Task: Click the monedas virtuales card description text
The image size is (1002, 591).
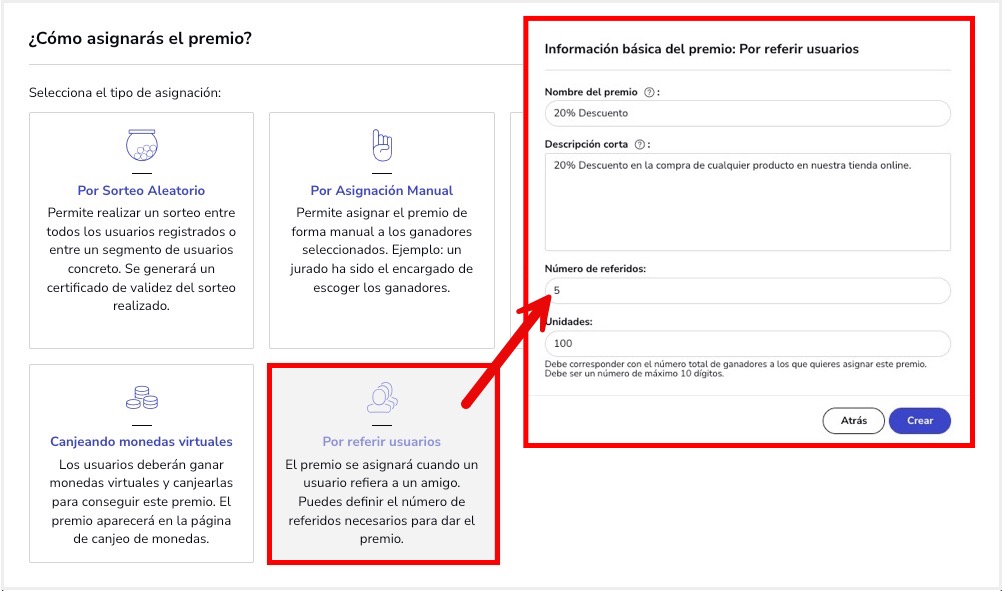Action: coord(141,502)
